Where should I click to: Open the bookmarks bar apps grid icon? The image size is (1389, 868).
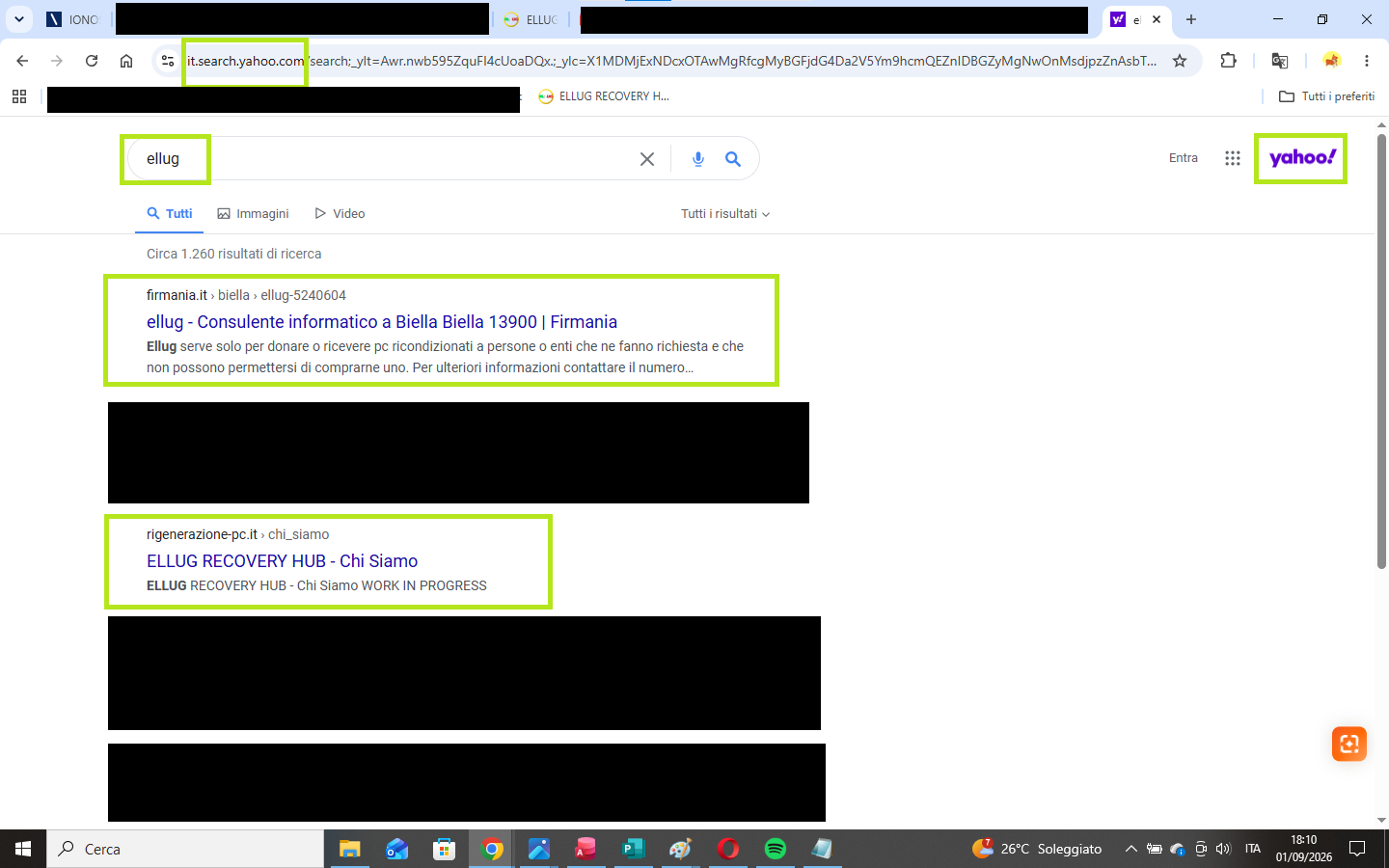pyautogui.click(x=19, y=96)
